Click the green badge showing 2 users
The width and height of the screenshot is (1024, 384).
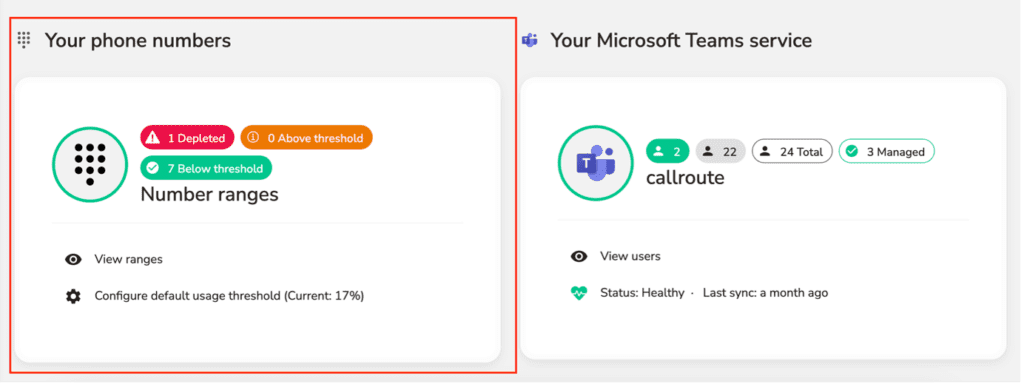pos(667,152)
